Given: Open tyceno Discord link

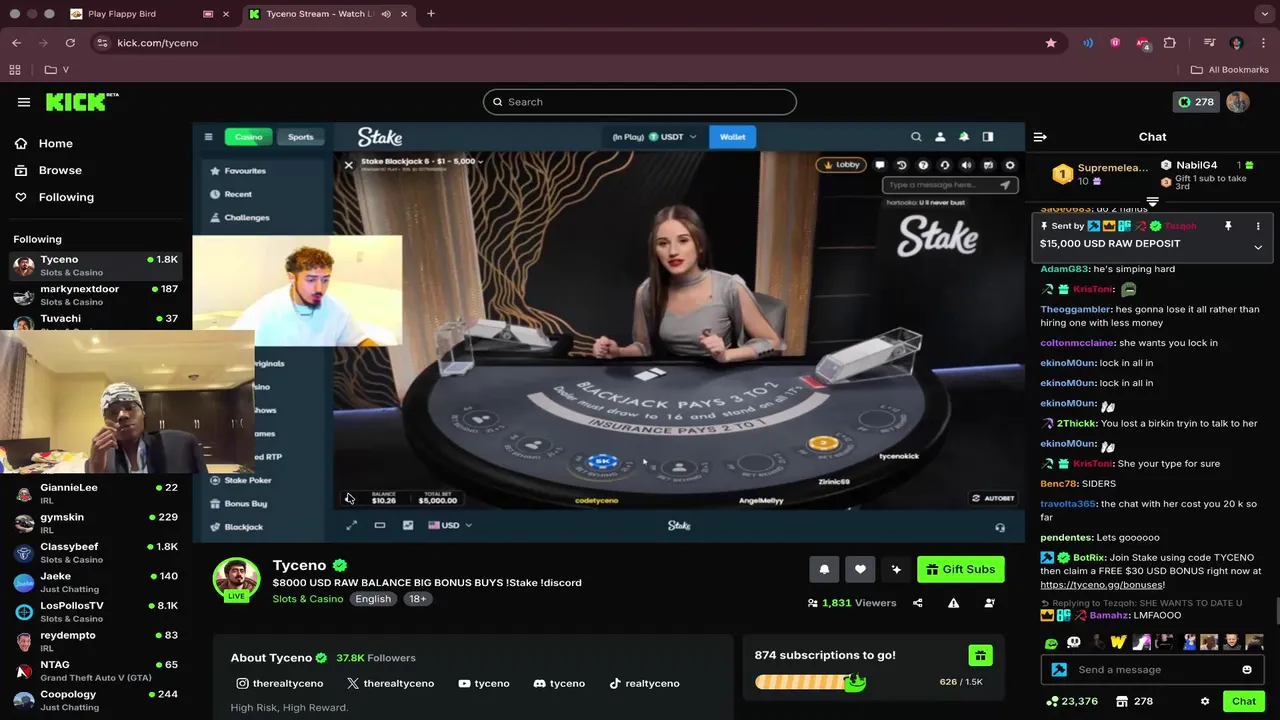Looking at the screenshot, I should pos(559,684).
